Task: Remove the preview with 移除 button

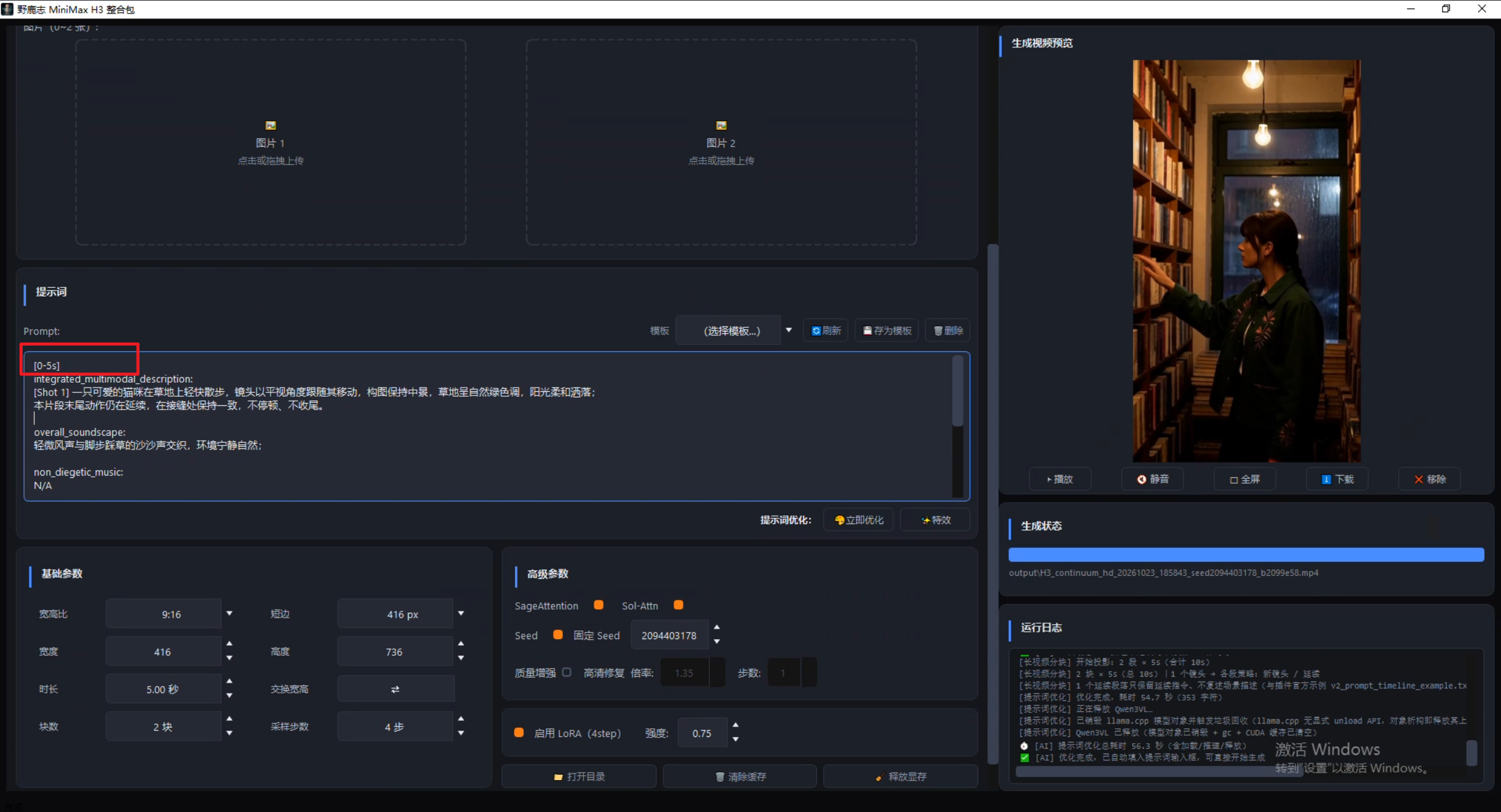Action: (1429, 479)
